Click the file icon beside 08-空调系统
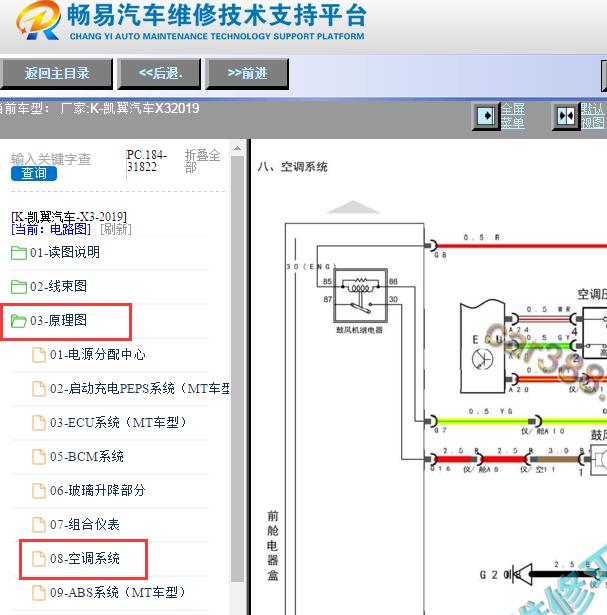607x615 pixels. point(38,559)
